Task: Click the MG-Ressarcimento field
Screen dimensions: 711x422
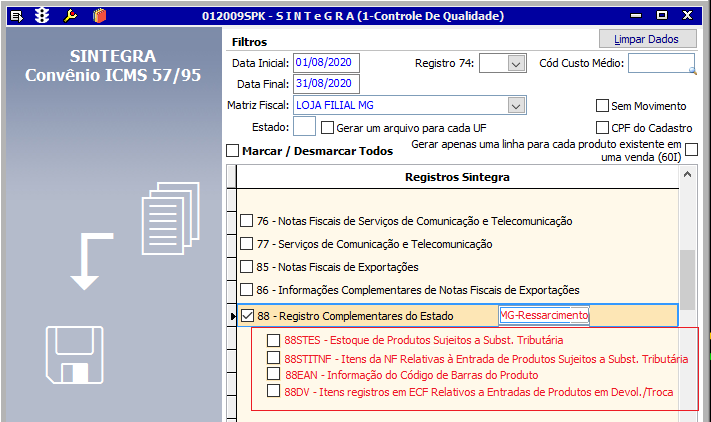Action: 544,315
